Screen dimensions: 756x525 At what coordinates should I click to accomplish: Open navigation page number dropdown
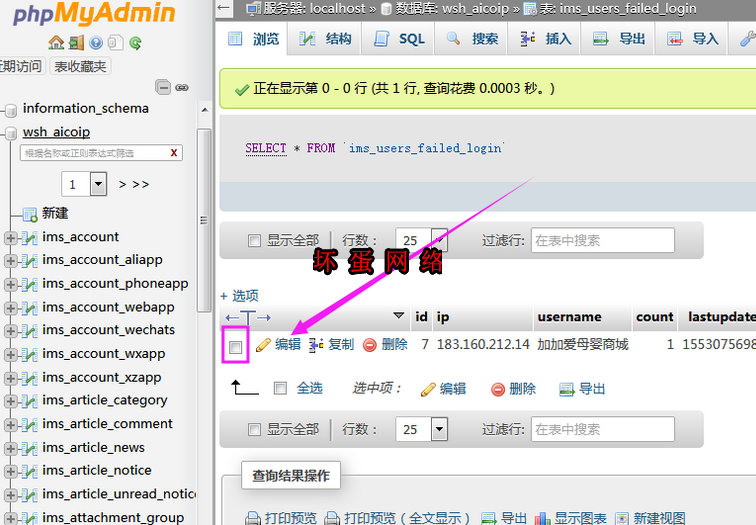point(98,184)
